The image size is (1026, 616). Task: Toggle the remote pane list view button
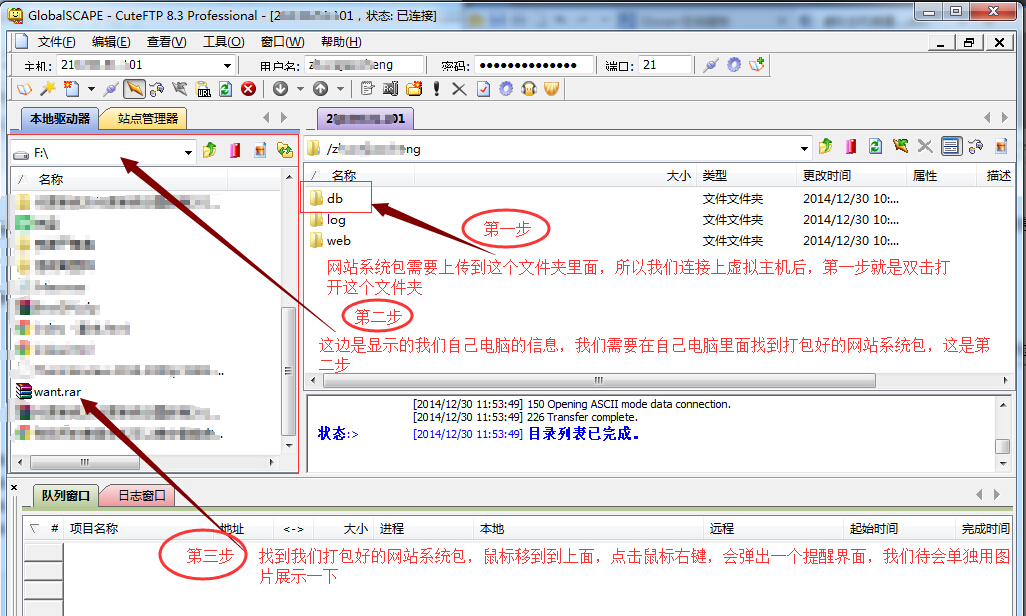click(951, 147)
